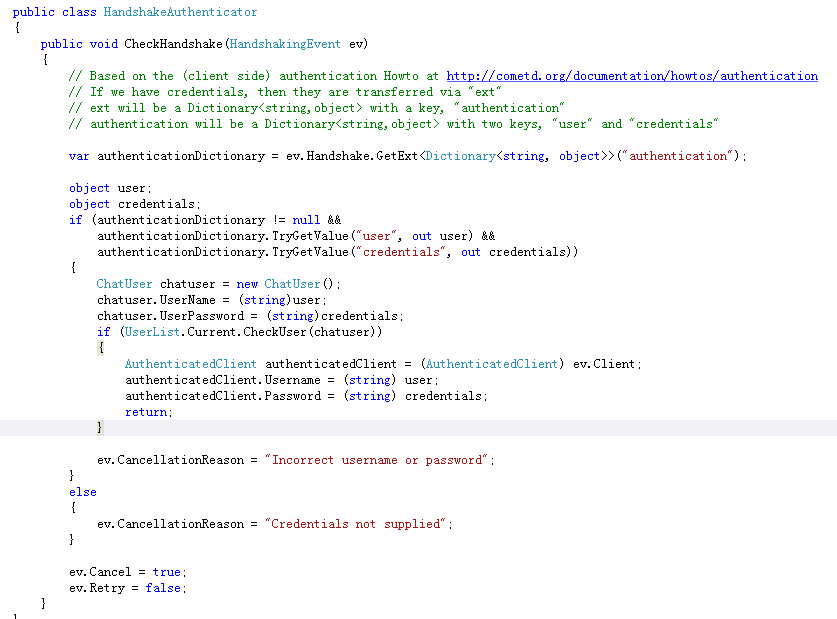Click comment starting 'authentication will be a Dictionary'
Image resolution: width=837 pixels, height=619 pixels.
[393, 124]
